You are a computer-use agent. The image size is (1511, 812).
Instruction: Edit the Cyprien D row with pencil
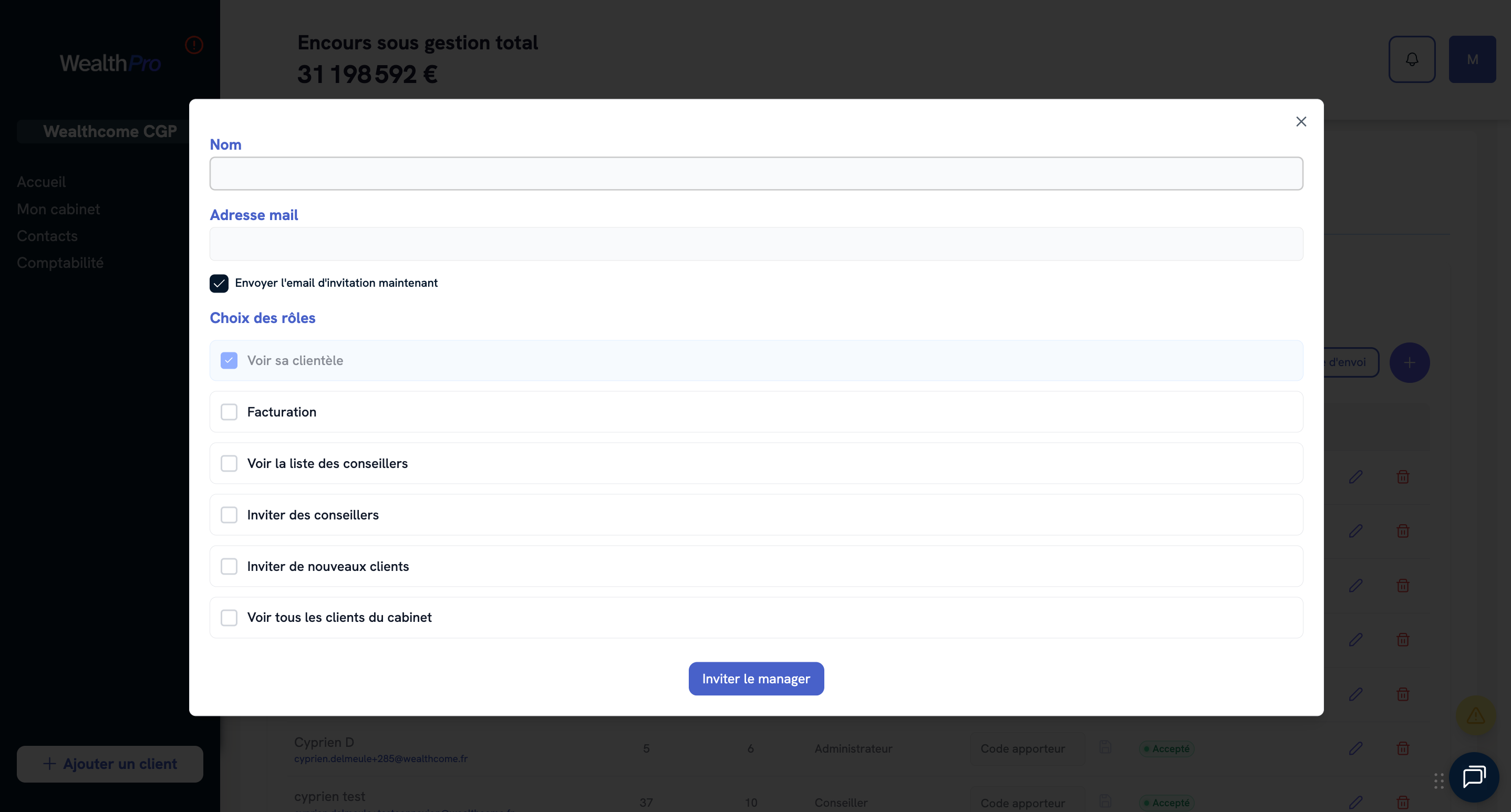coord(1355,748)
